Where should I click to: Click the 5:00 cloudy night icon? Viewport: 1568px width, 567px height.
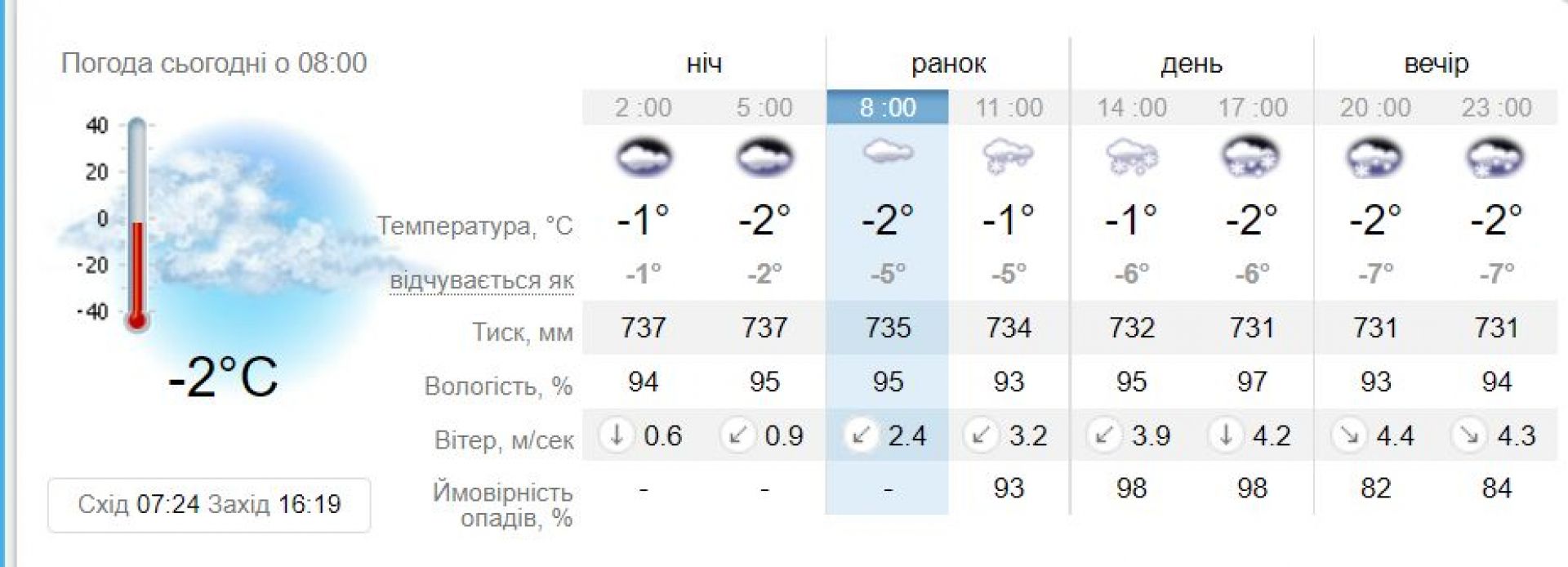click(764, 157)
